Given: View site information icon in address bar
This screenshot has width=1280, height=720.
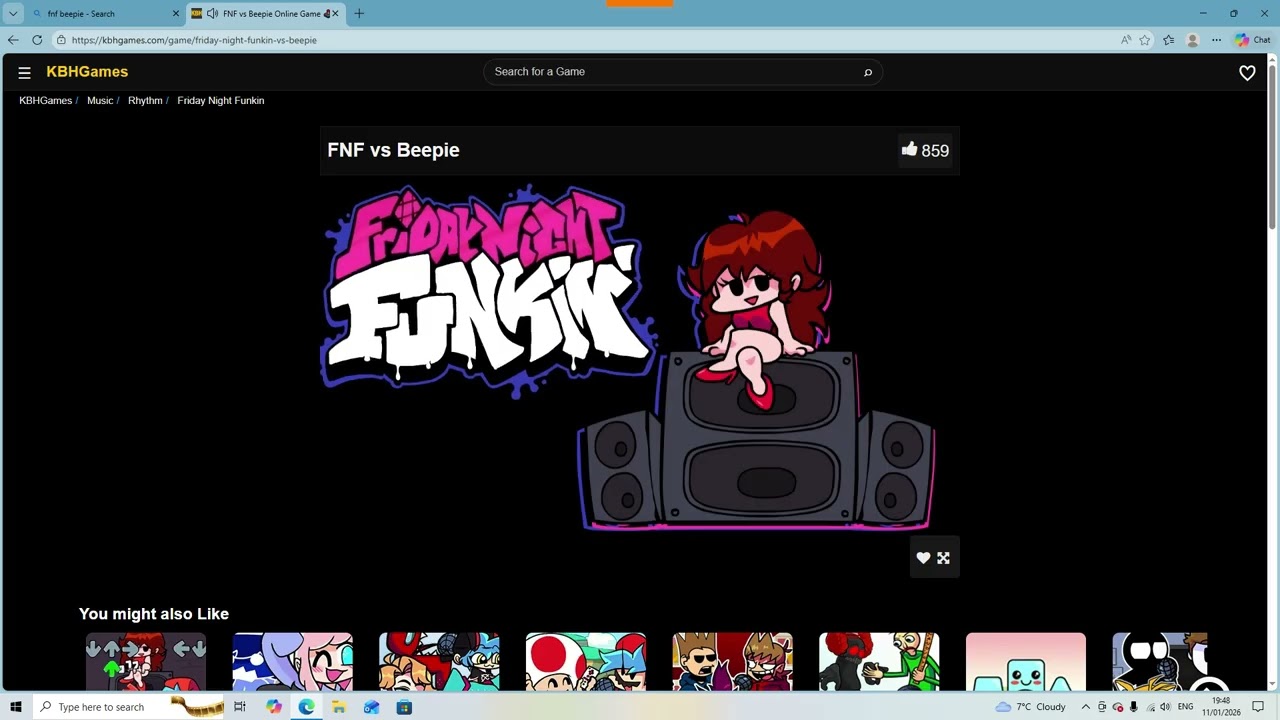Looking at the screenshot, I should (61, 40).
